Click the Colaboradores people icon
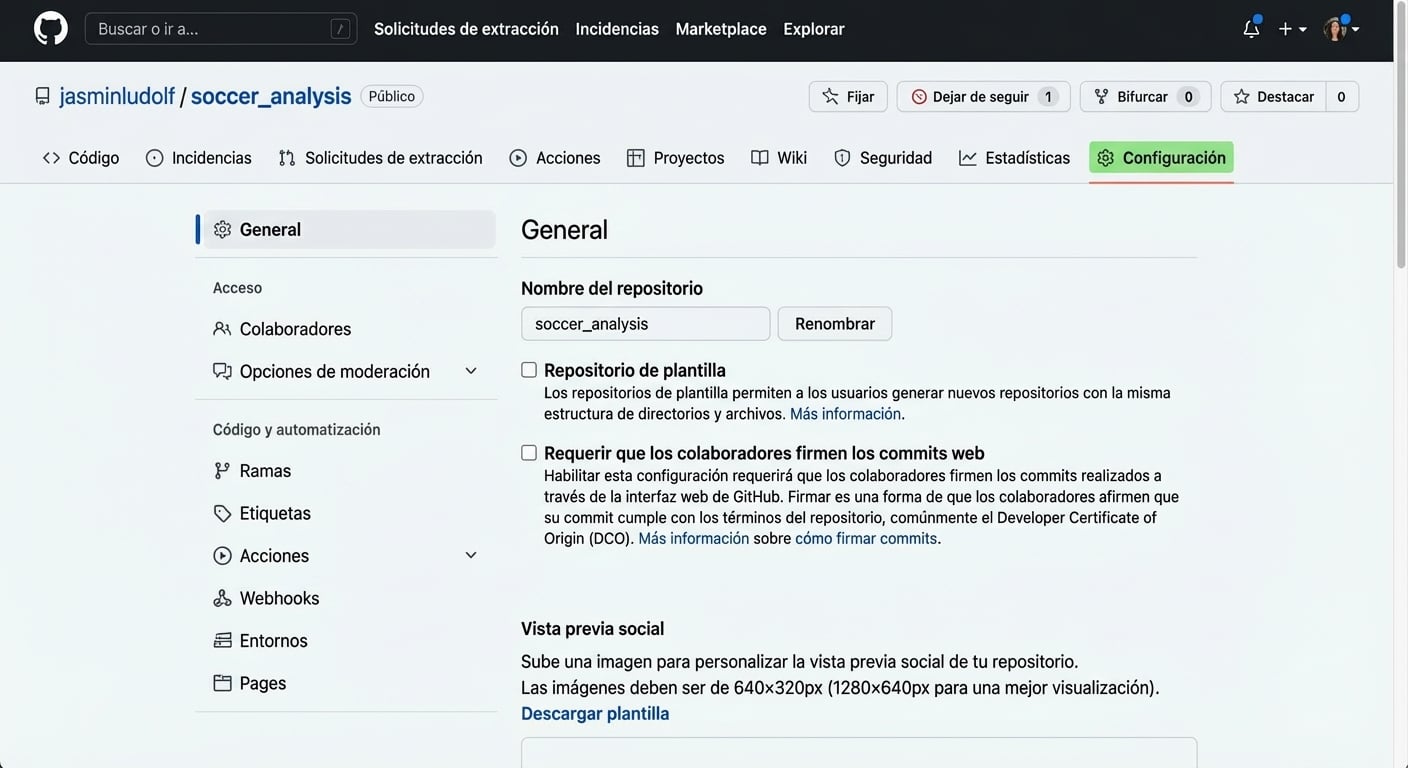Viewport: 1408px width, 768px height. pos(222,329)
